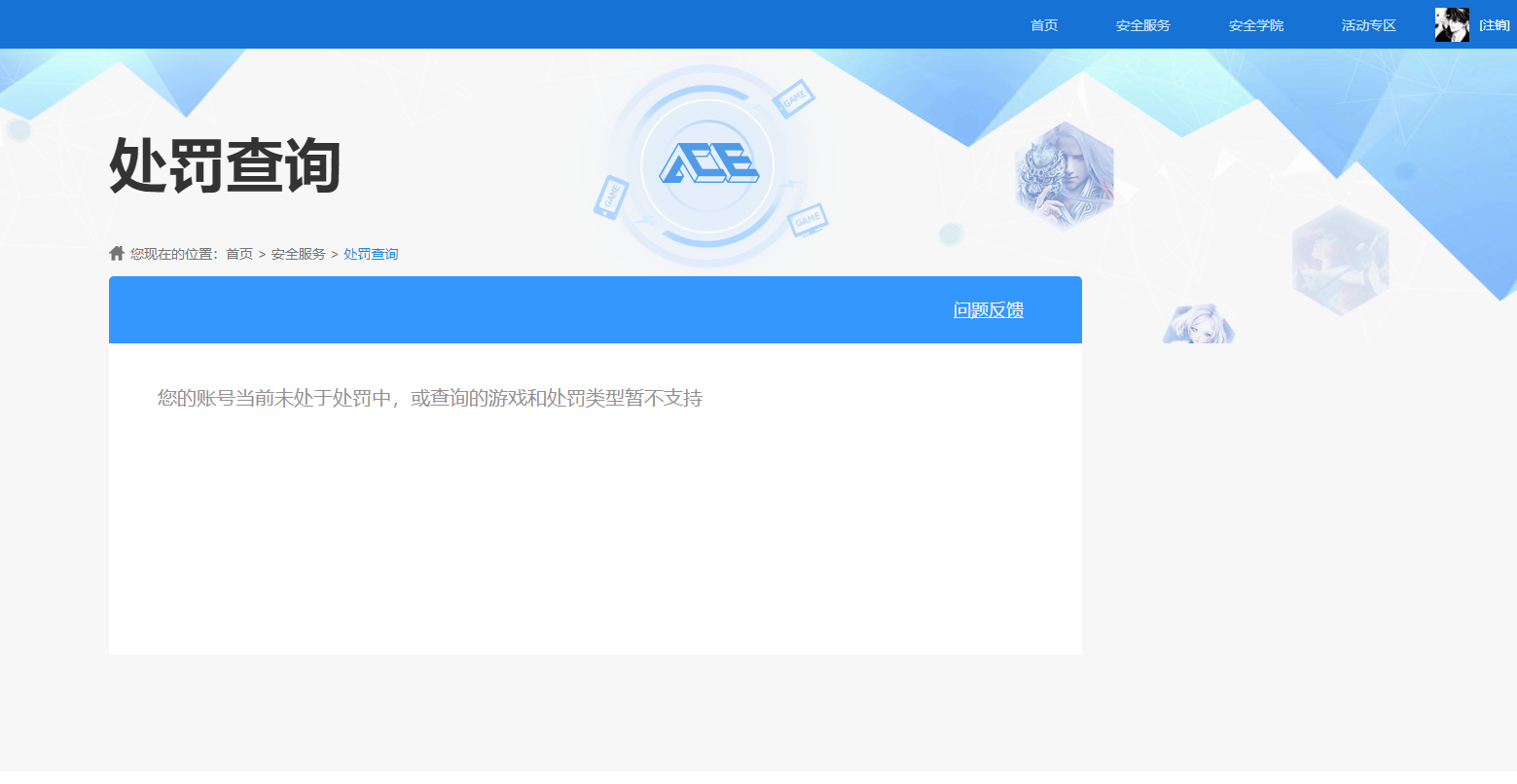Screen dimensions: 1517x784
Task: Open the 安全服务 menu
Action: 1142,24
